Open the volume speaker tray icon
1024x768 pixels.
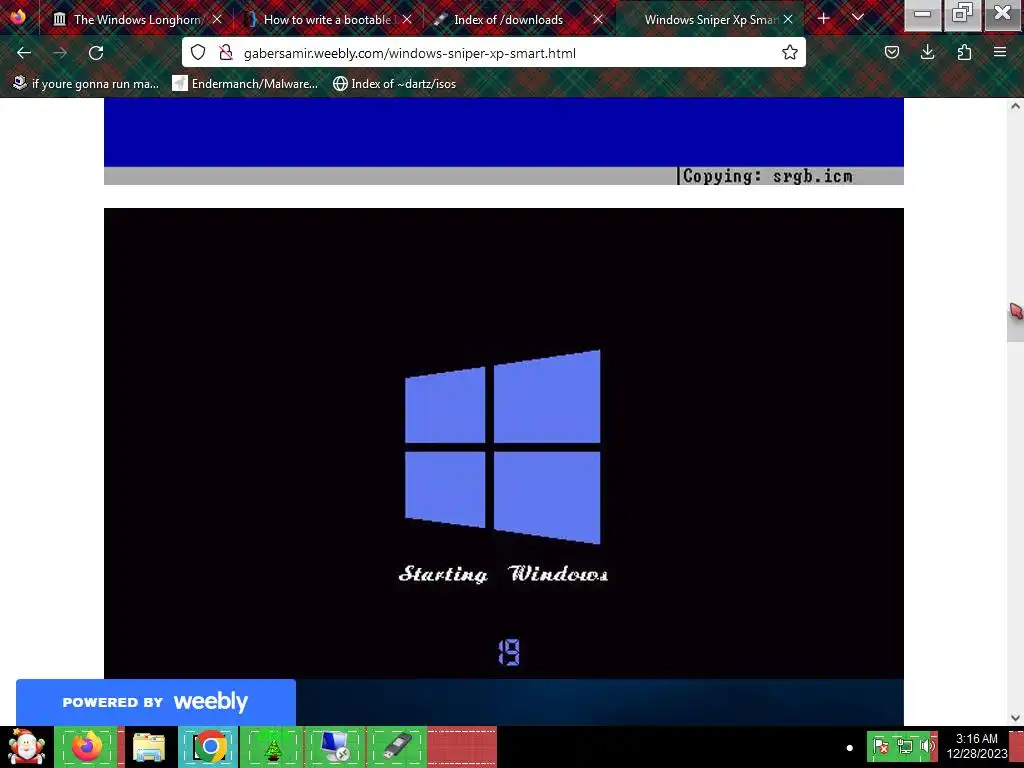click(x=926, y=746)
